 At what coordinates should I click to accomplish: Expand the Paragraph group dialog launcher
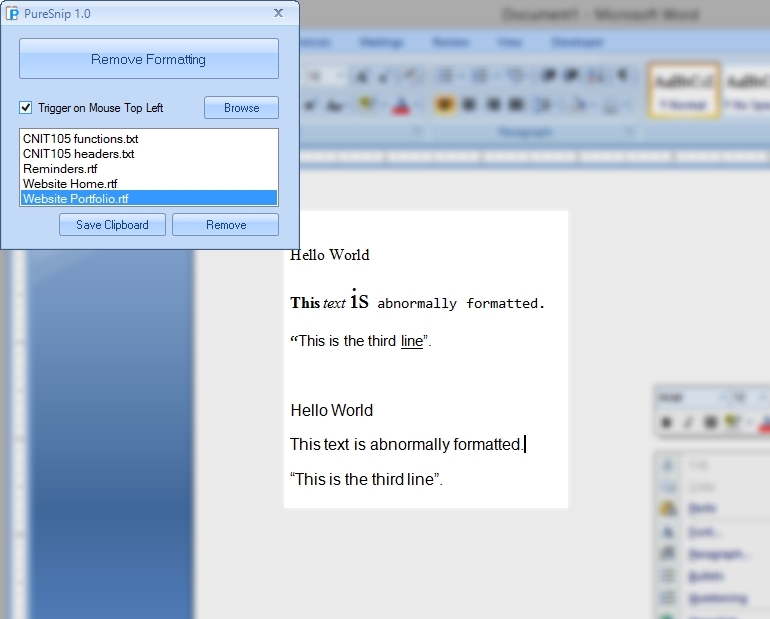(x=629, y=132)
